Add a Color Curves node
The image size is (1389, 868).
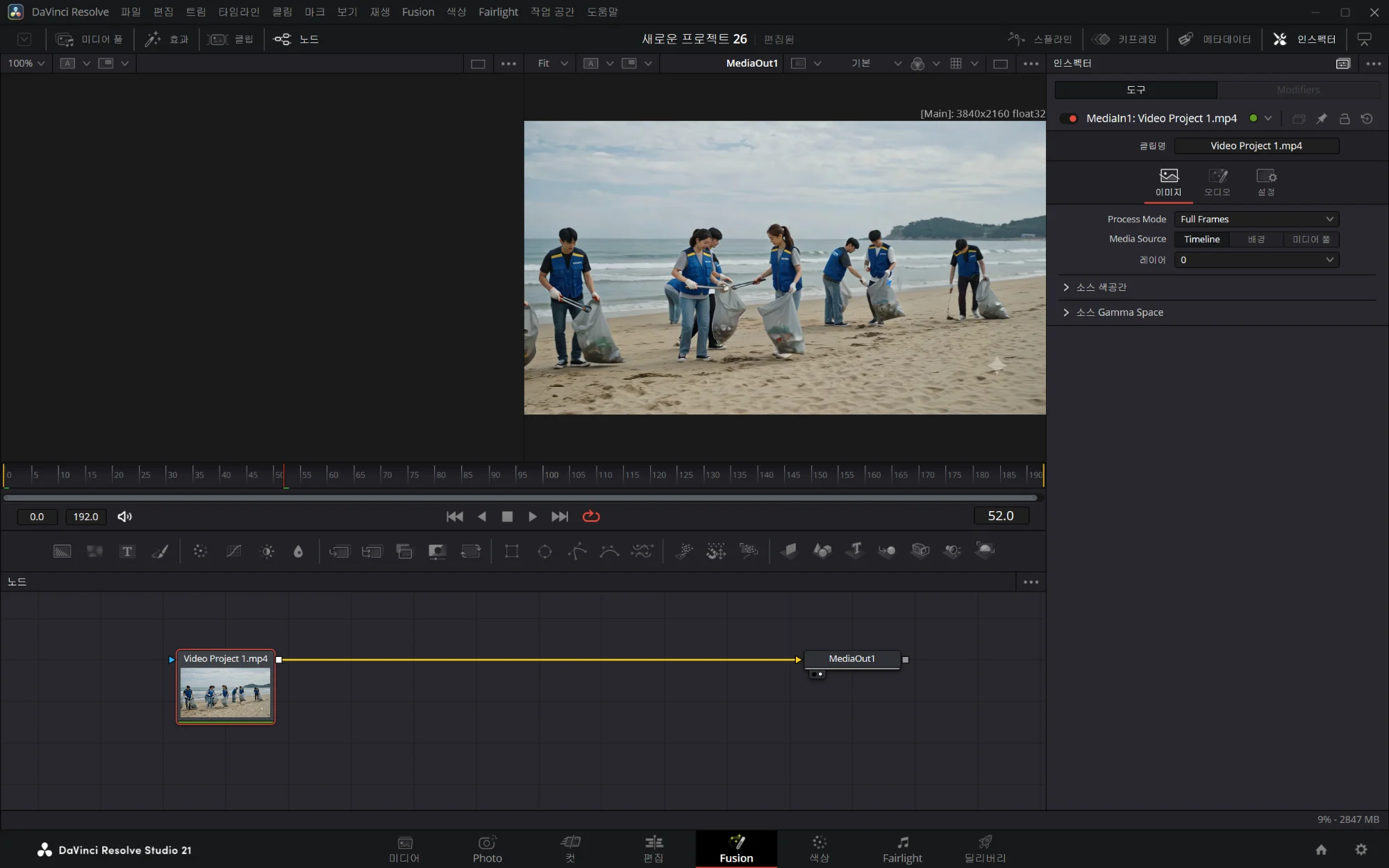click(234, 551)
